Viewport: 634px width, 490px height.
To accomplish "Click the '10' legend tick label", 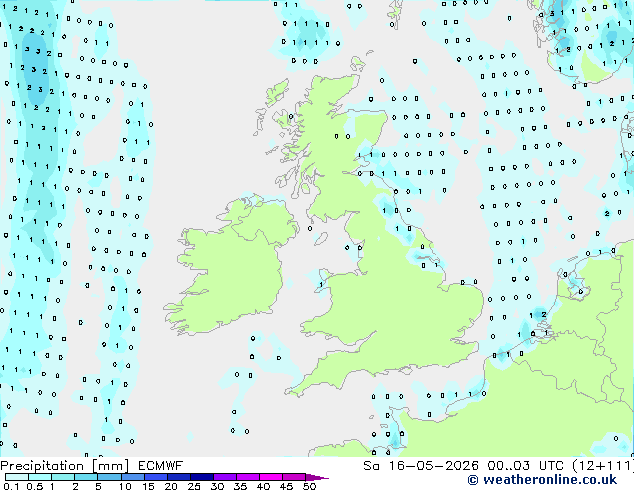I will (125, 486).
